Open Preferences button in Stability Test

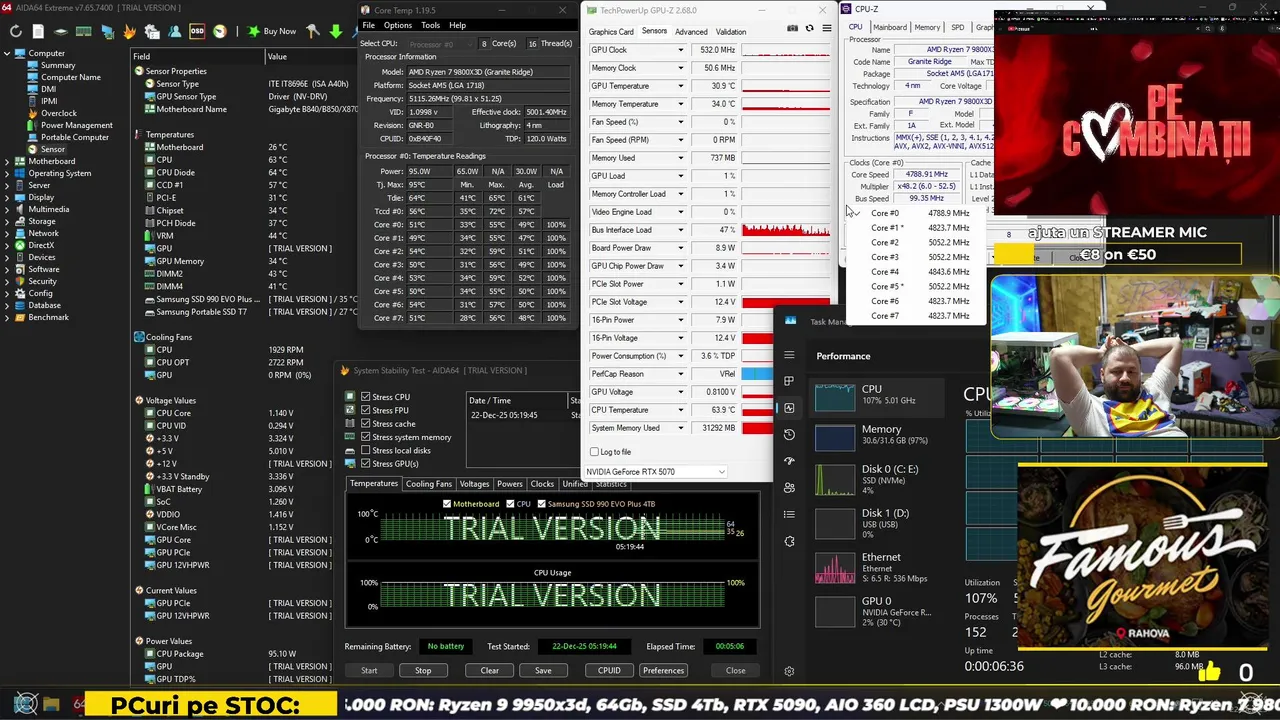(x=663, y=671)
